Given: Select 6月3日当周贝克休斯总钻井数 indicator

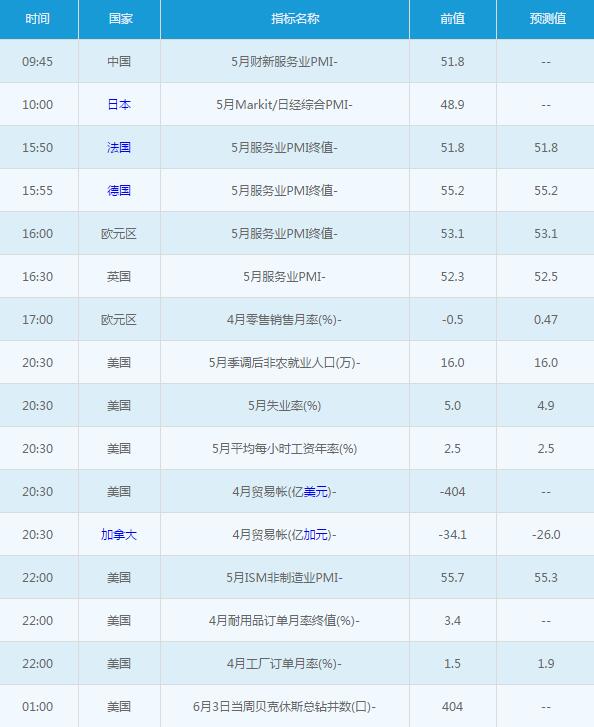Looking at the screenshot, I should pyautogui.click(x=284, y=707).
